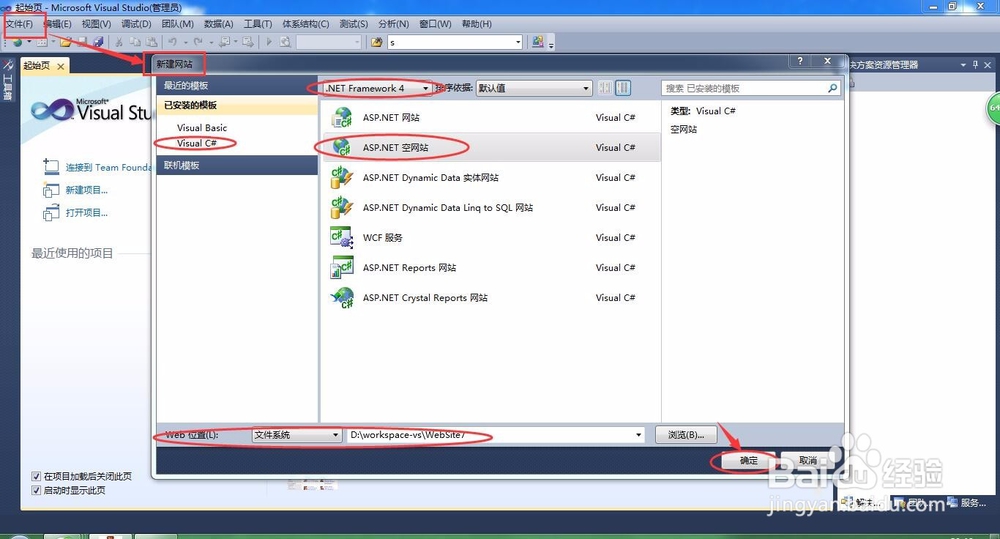Click the ASP.NET Dynamic Data 实体网站 template icon
The width and height of the screenshot is (1000, 539).
[x=342, y=177]
